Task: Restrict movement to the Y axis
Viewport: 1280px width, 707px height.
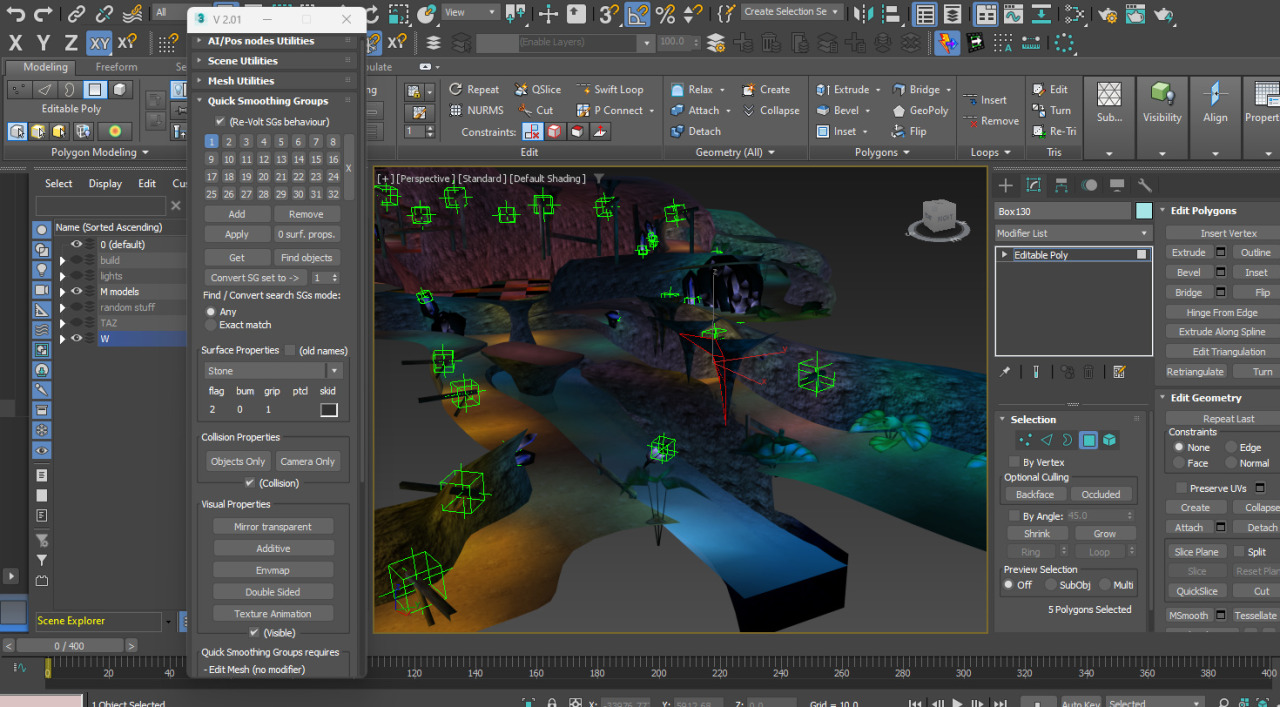Action: click(x=43, y=43)
